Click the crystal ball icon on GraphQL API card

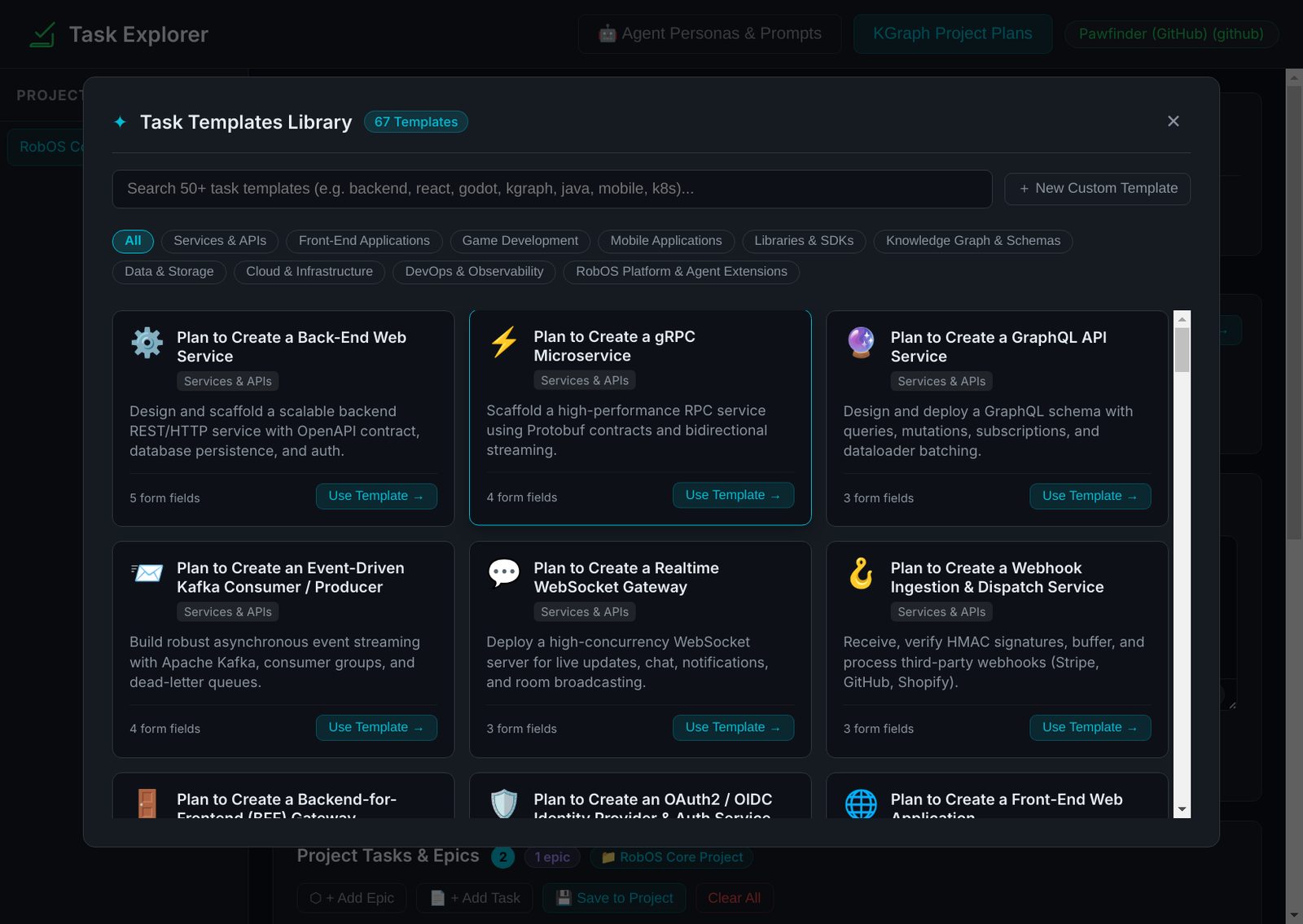(861, 343)
